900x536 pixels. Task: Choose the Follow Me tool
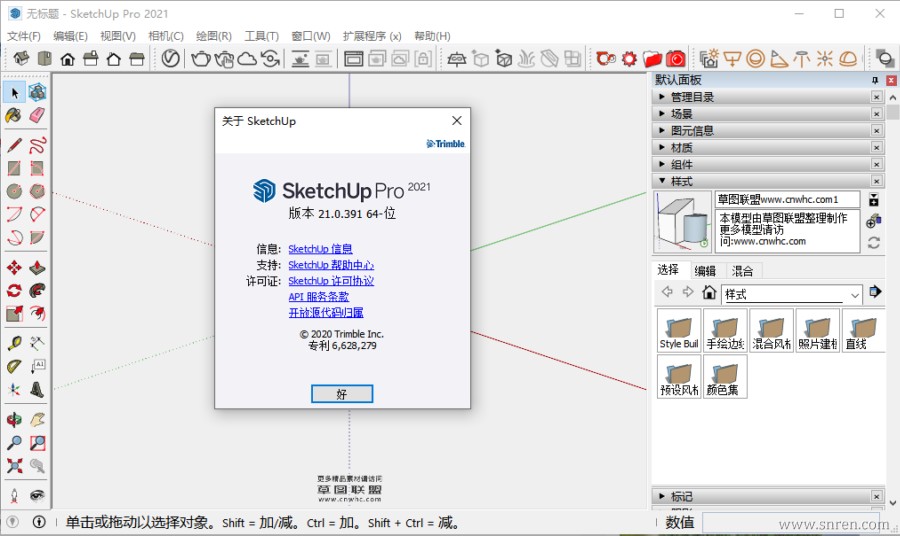(x=37, y=290)
